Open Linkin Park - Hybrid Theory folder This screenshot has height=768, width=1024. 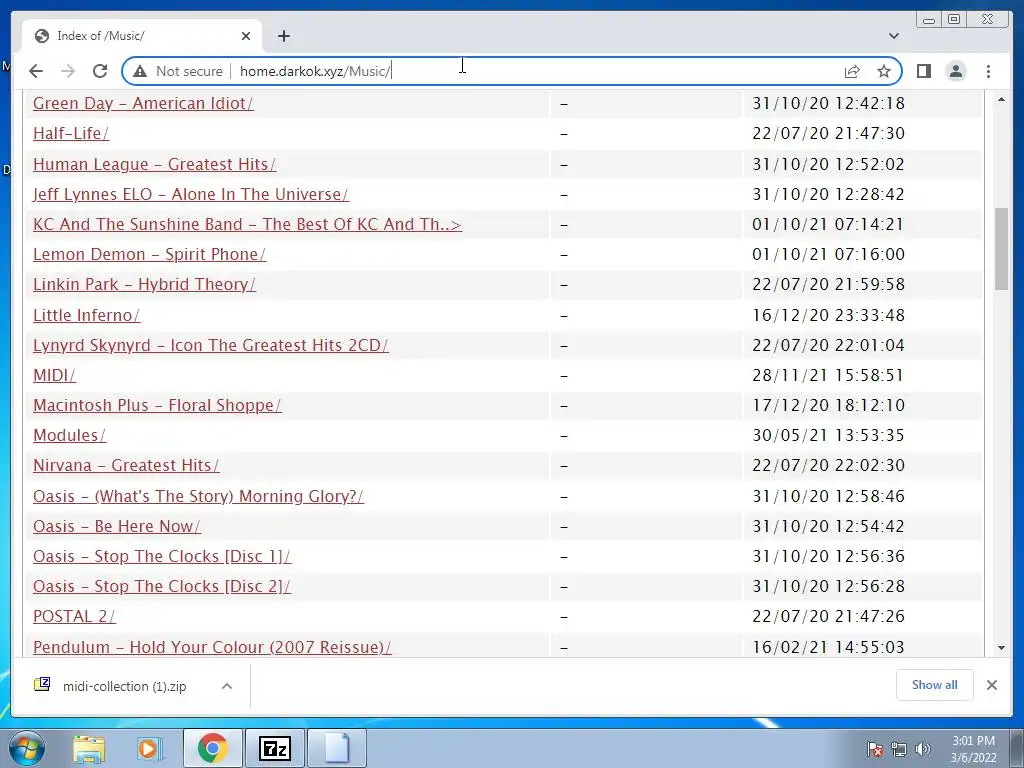click(144, 284)
